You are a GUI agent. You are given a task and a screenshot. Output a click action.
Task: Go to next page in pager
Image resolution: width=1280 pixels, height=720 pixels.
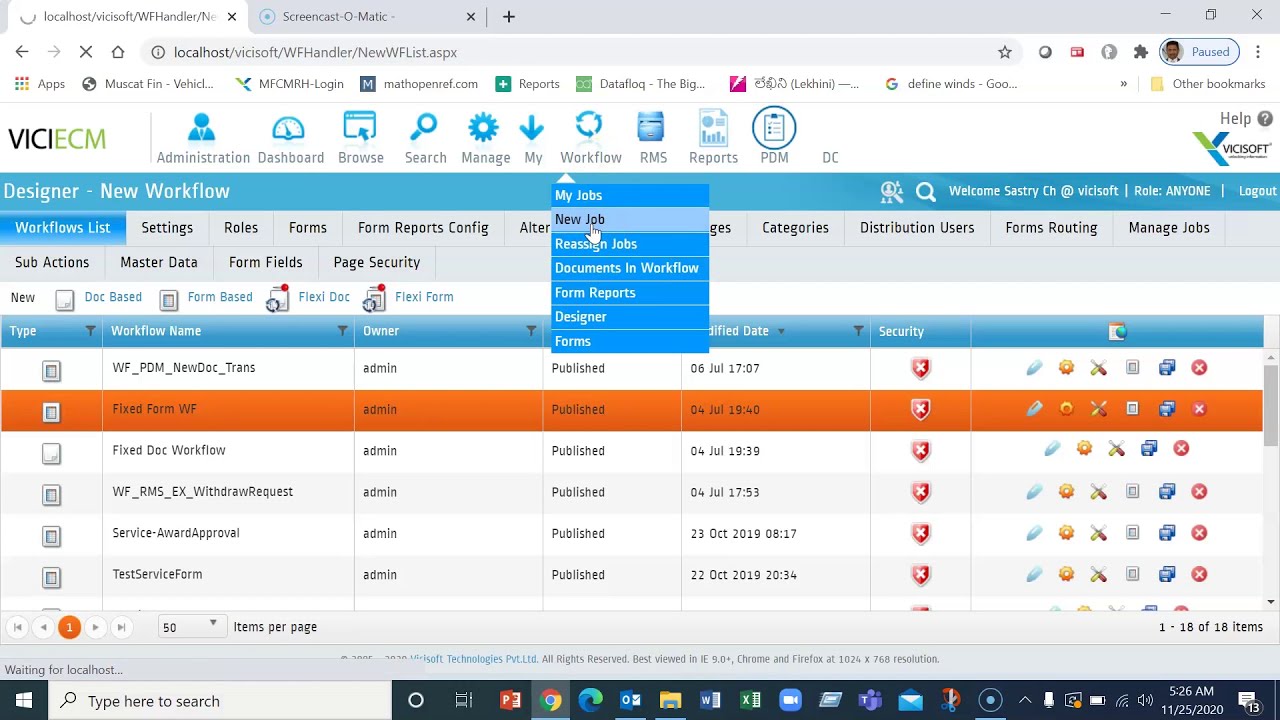pyautogui.click(x=95, y=627)
